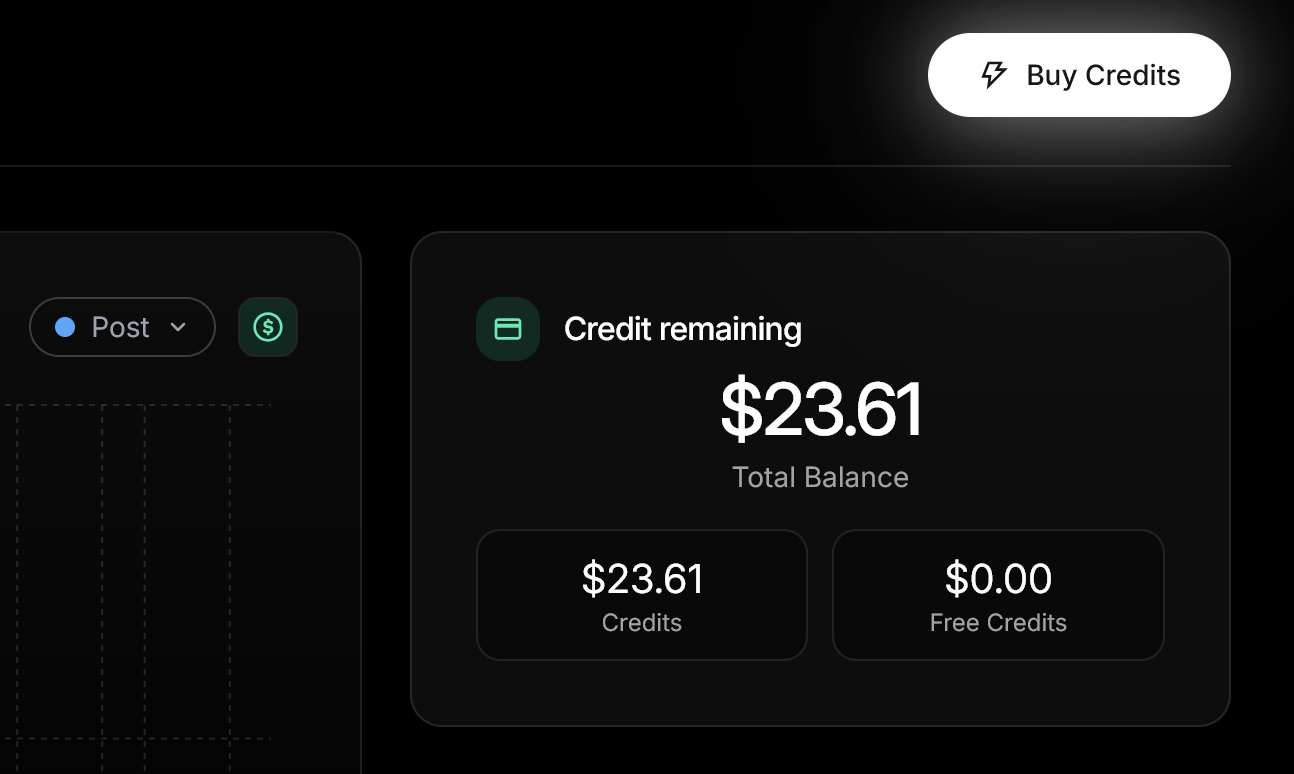
Task: Open the Post dropdown menu
Action: (122, 327)
